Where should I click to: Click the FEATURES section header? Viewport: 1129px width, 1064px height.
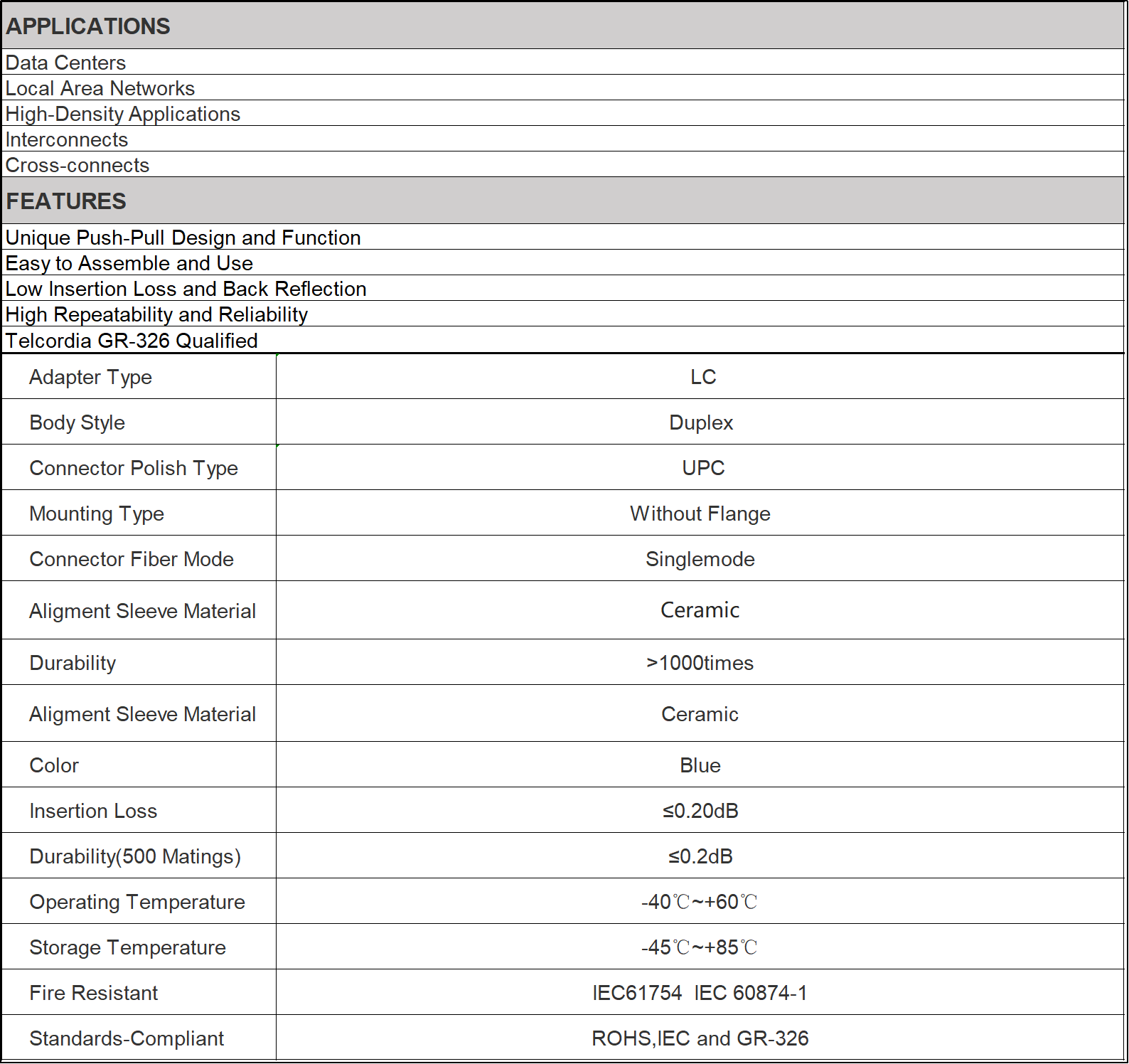(66, 201)
